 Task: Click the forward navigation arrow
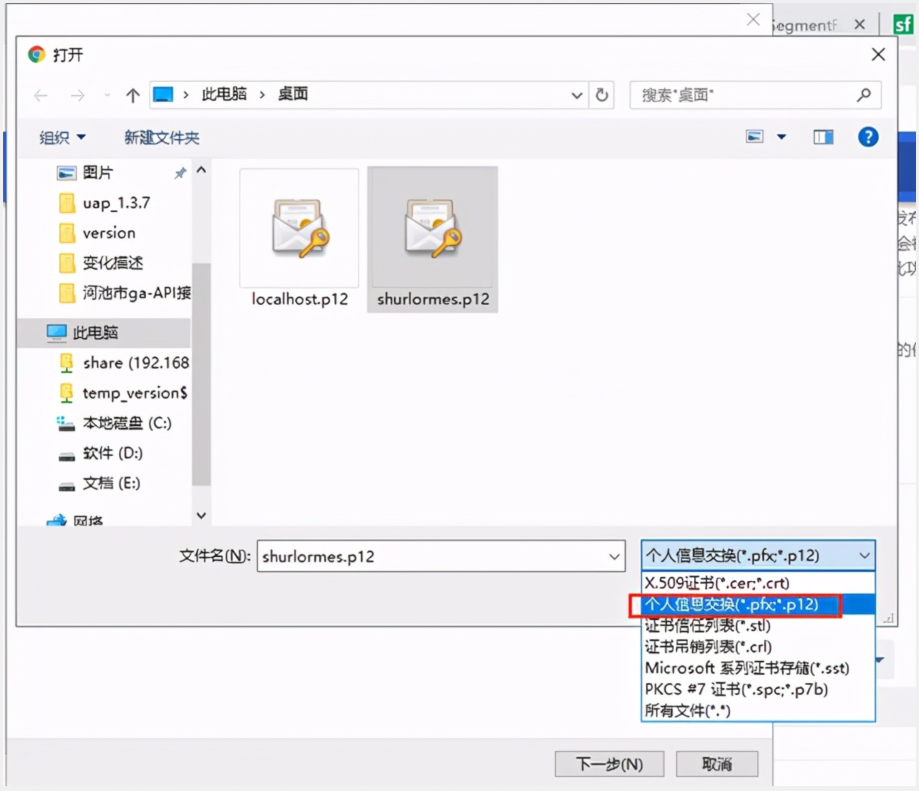pyautogui.click(x=77, y=95)
